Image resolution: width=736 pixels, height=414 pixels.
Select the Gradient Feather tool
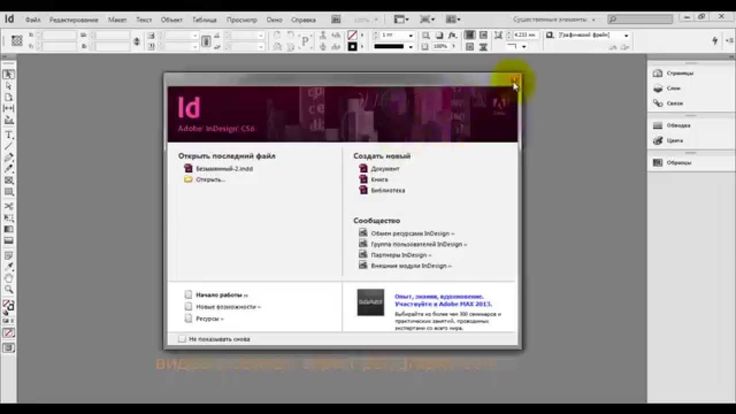(8, 240)
